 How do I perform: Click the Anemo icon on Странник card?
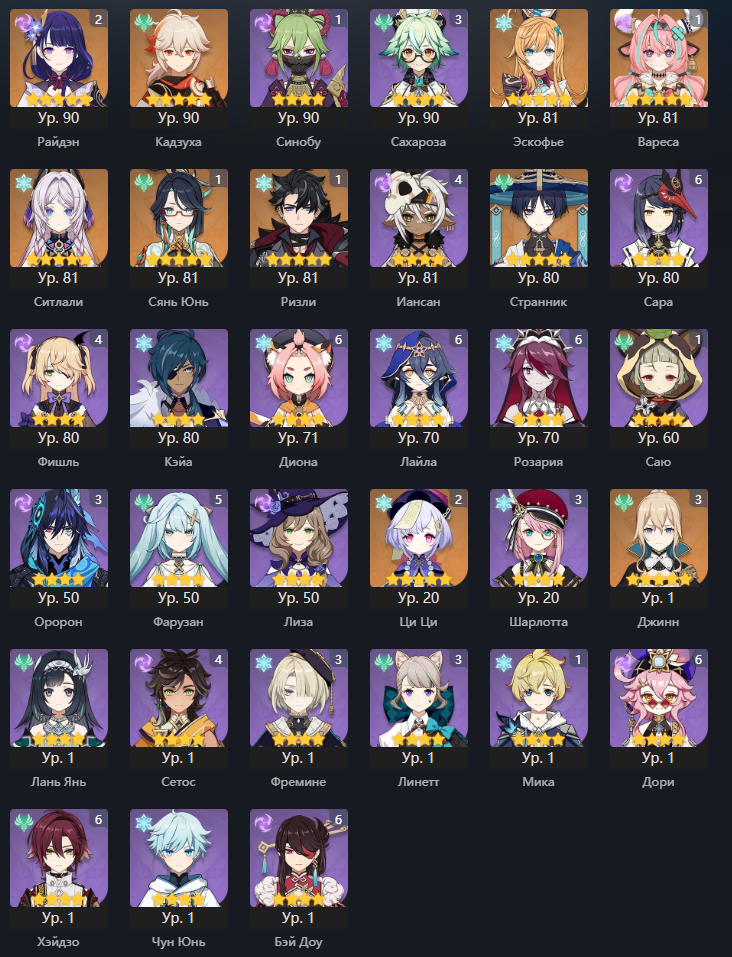point(504,183)
